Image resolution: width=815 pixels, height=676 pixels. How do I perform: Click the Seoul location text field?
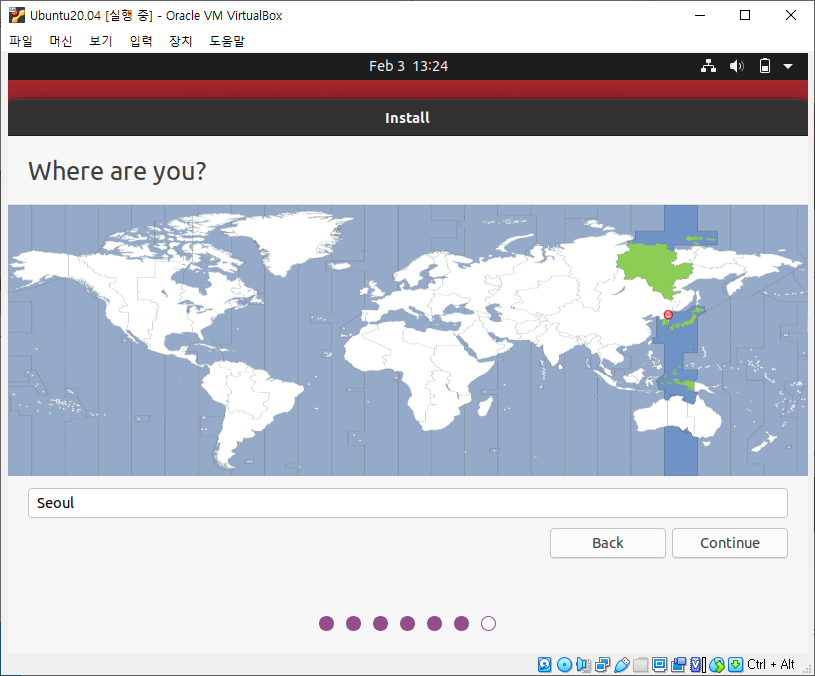tap(408, 503)
